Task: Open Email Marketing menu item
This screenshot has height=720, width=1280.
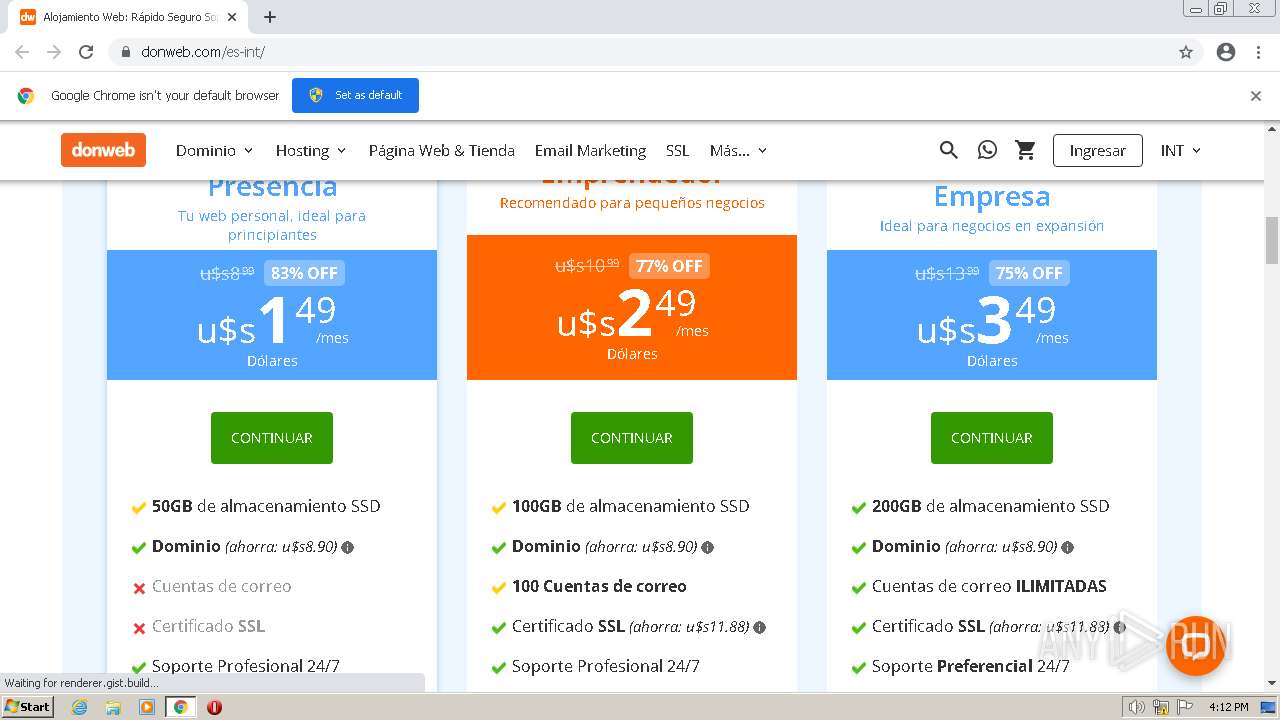Action: 590,150
